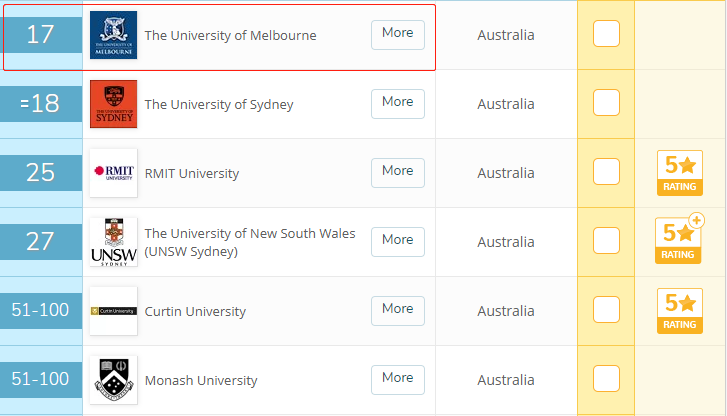Open the RMIT University logo thumbnail
The image size is (727, 416).
[x=114, y=173]
